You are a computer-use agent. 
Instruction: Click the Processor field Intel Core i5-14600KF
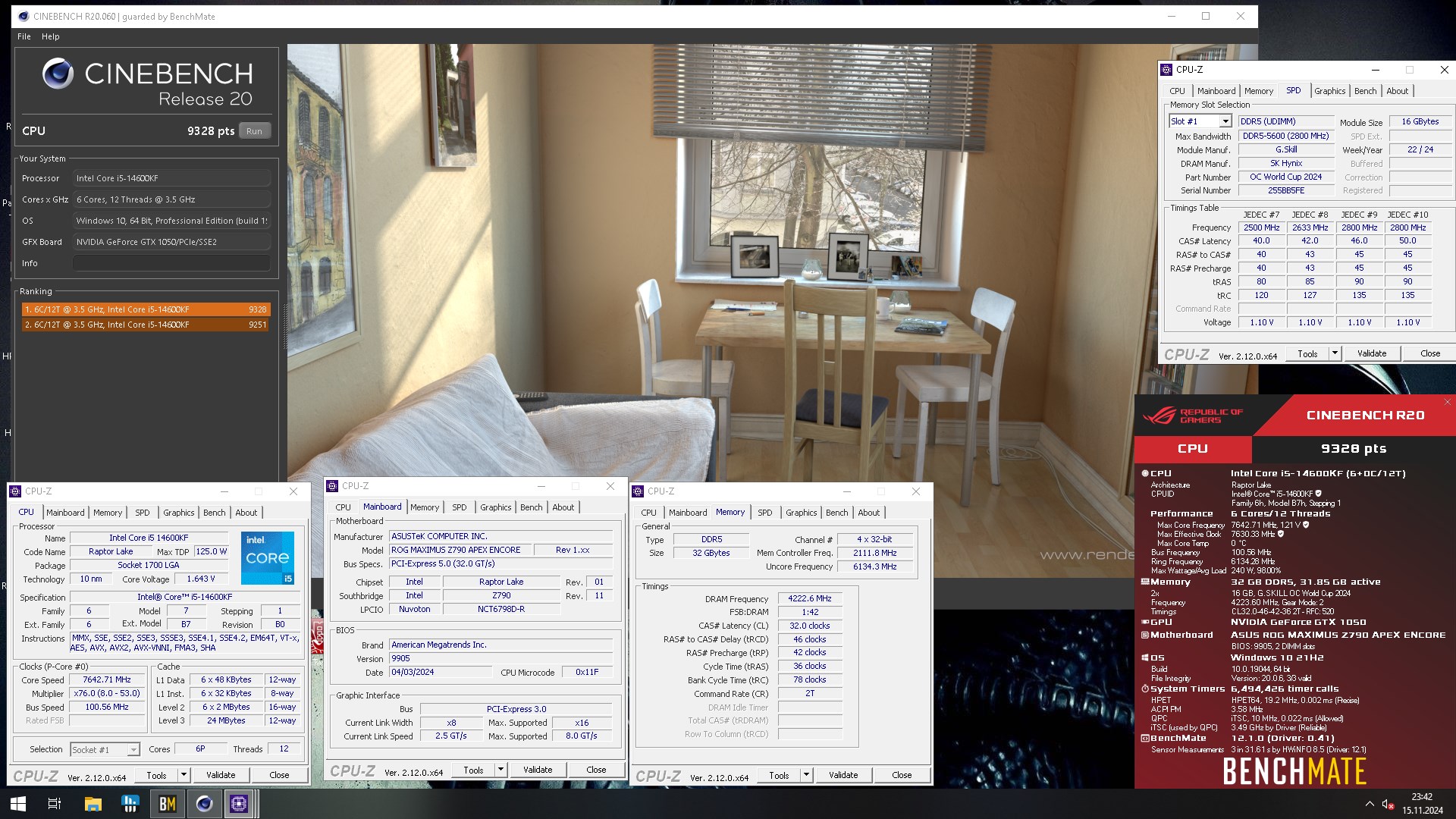171,178
